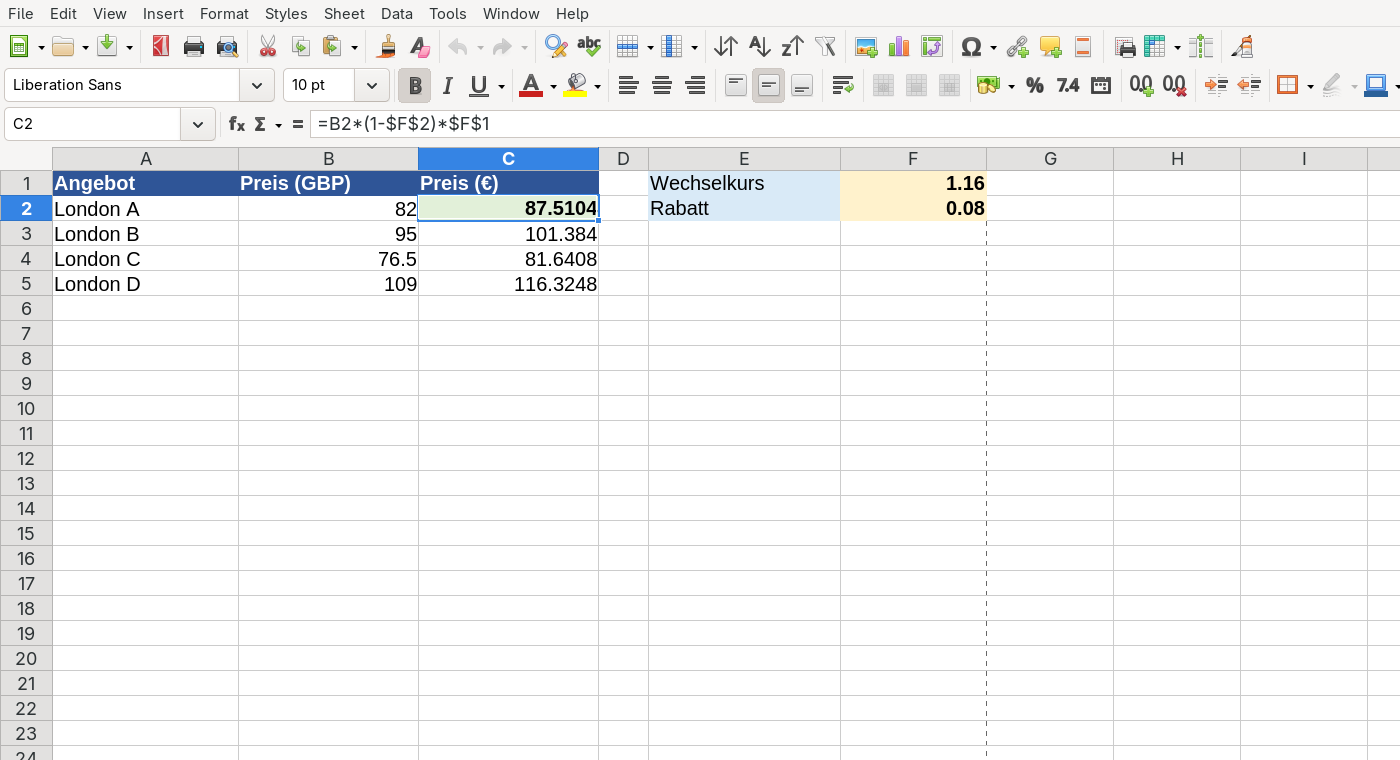Open Find and Replace

556,46
